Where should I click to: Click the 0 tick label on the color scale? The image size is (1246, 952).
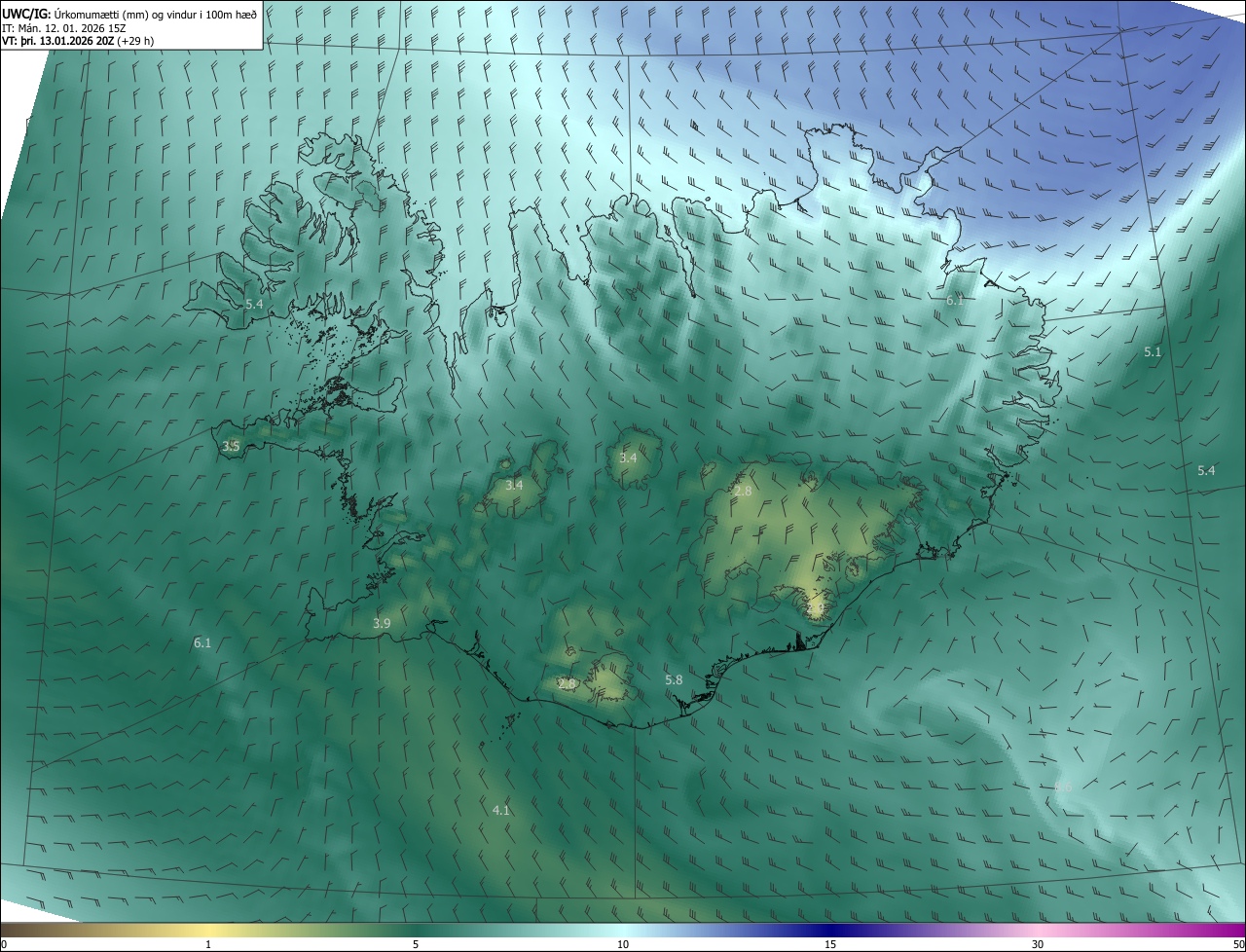pos(4,944)
